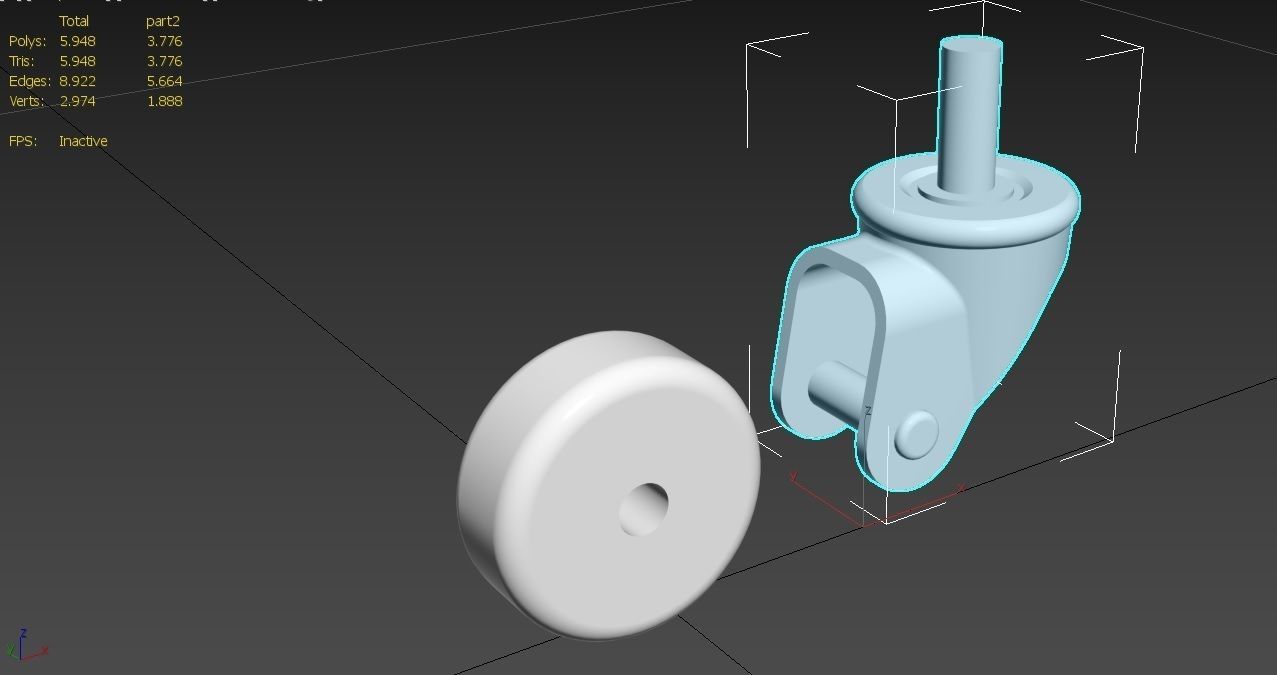
Task: Click the part2 verts value 1.888
Action: [164, 101]
